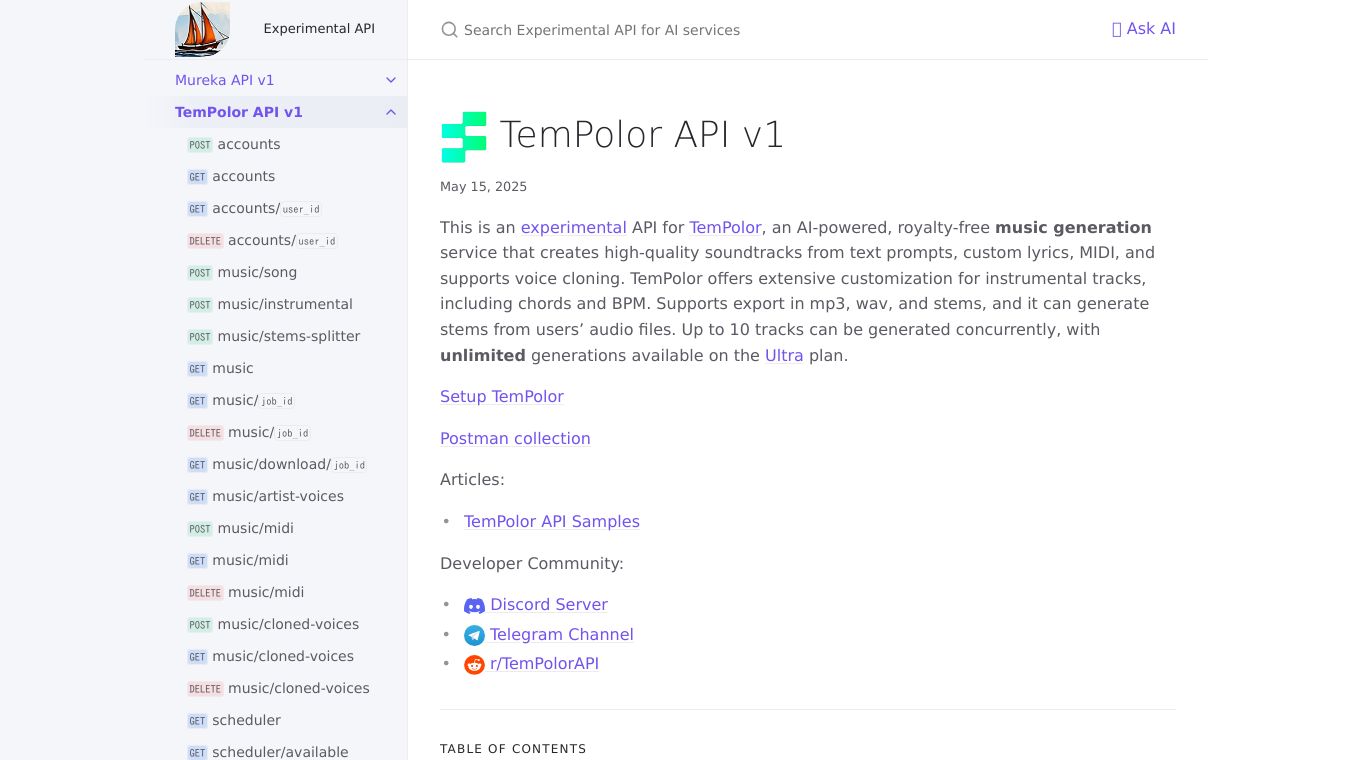Viewport: 1352px width, 760px height.
Task: Go to GET music/artist-voices endpoint
Action: coord(277,496)
